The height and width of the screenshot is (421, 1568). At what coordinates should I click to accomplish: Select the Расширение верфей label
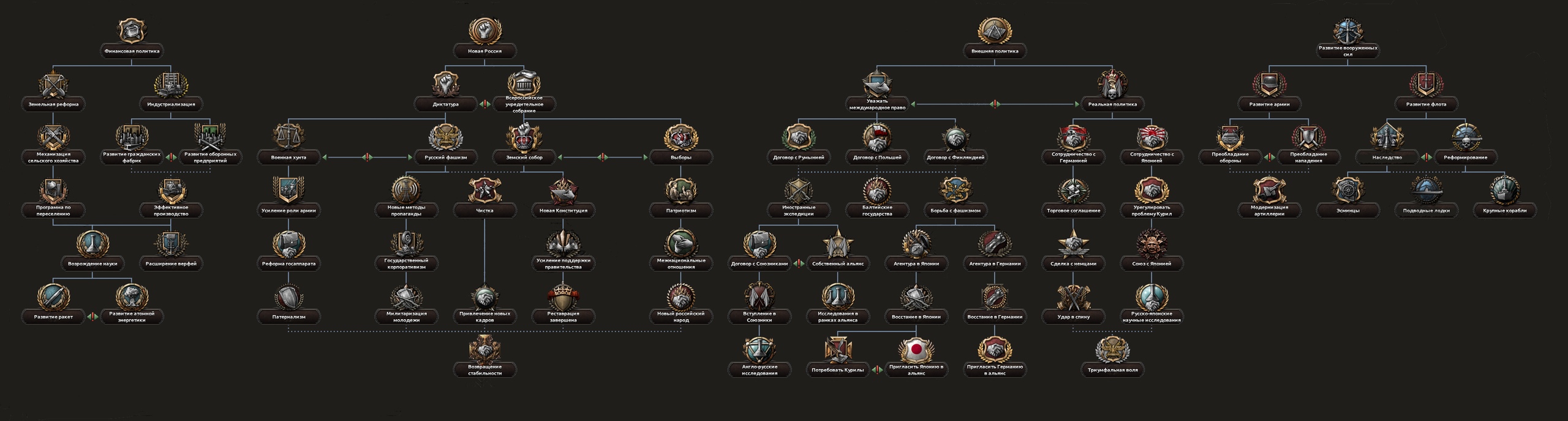(x=171, y=264)
